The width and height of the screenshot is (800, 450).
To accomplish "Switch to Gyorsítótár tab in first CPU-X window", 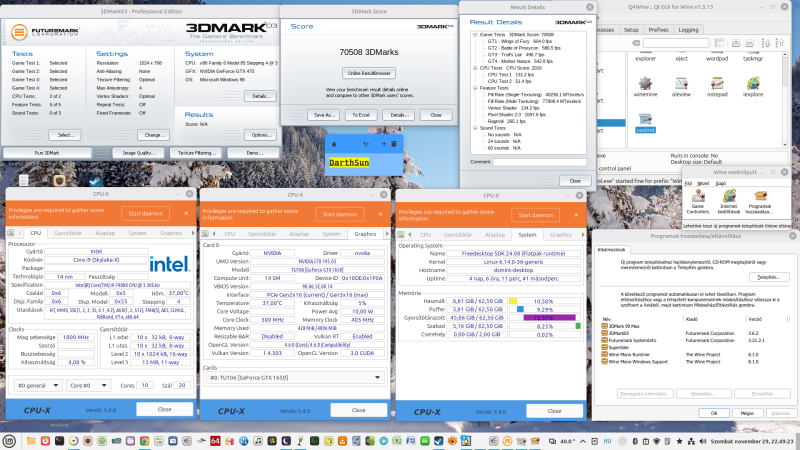I will pyautogui.click(x=68, y=233).
